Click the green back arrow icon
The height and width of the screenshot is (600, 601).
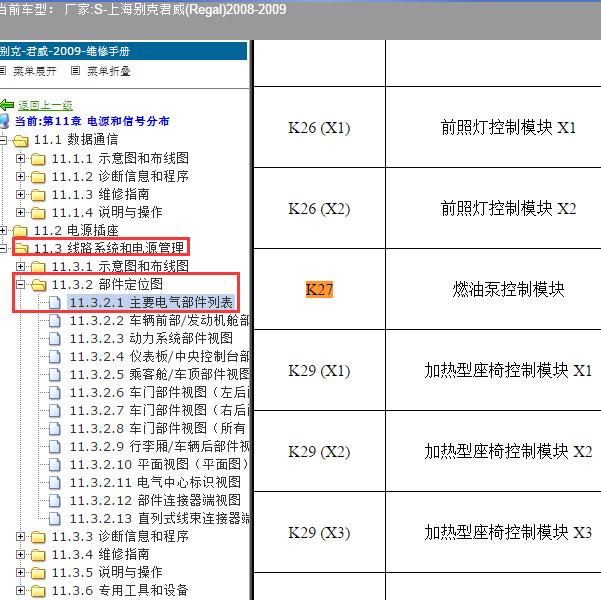coord(7,105)
